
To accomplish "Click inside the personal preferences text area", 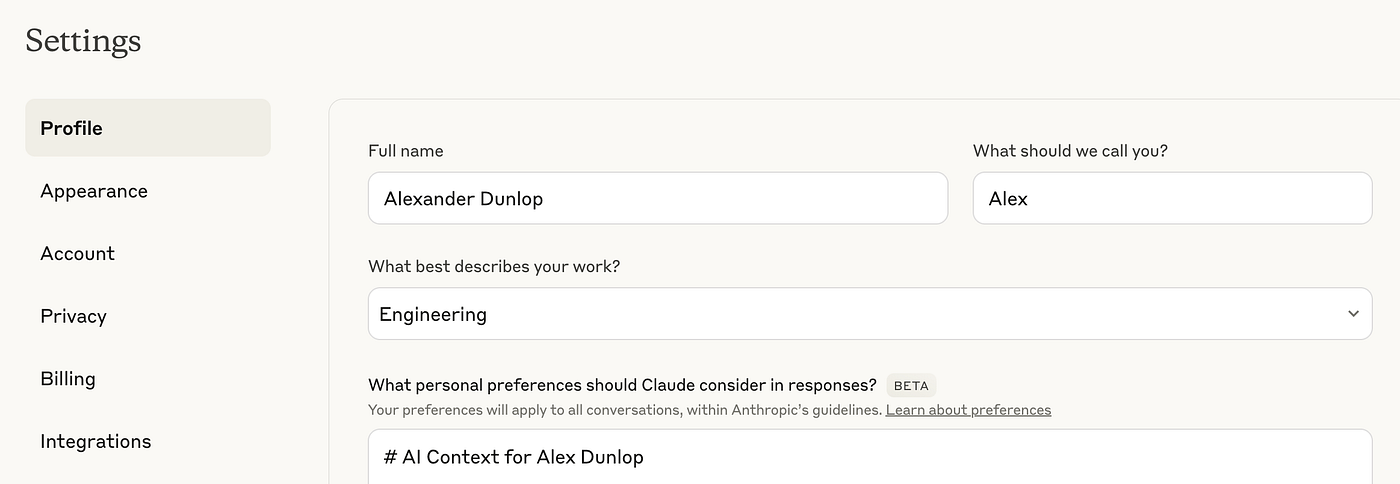I will (x=868, y=458).
